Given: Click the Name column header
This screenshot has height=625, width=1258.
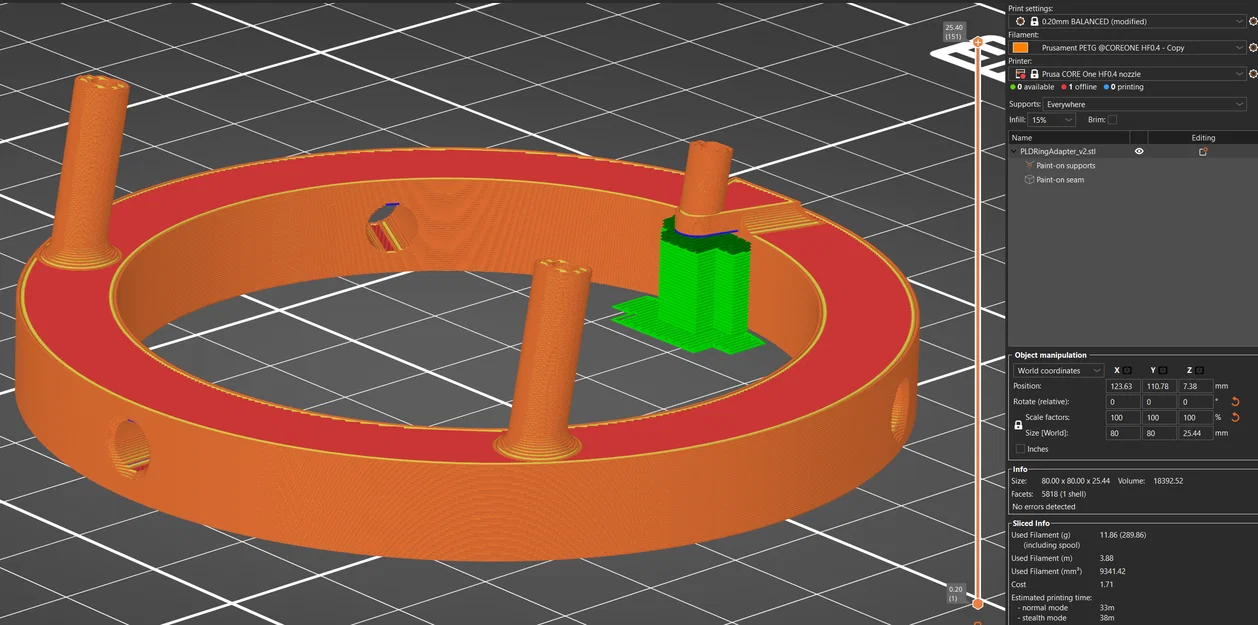Looking at the screenshot, I should (1068, 138).
